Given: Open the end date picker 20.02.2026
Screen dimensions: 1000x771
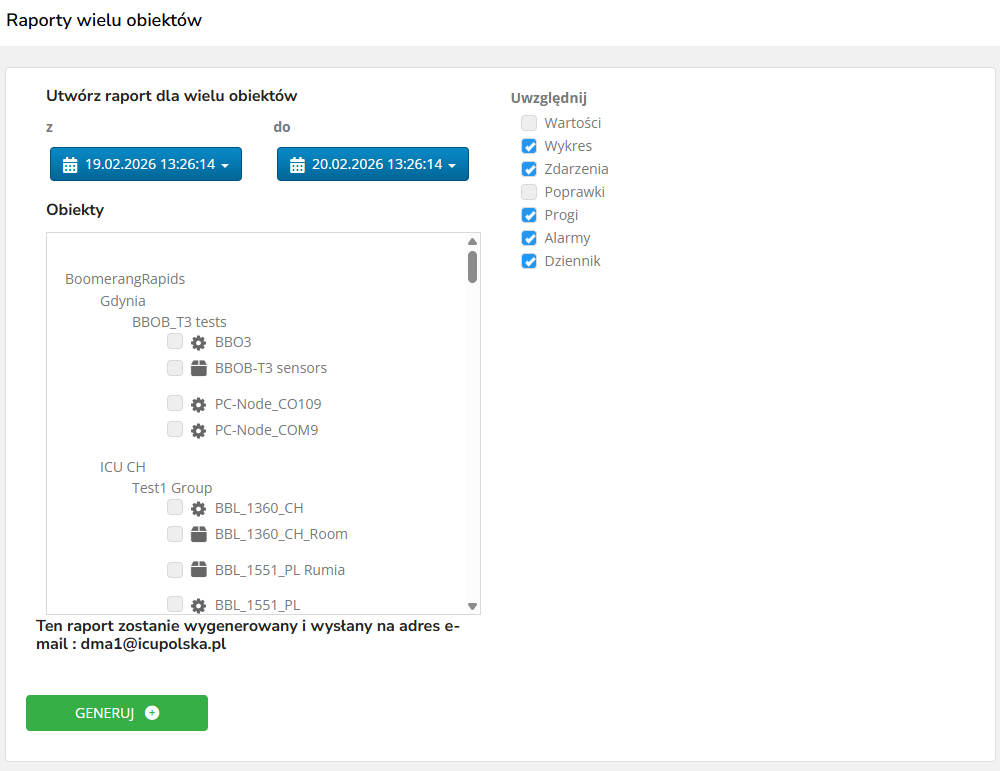Looking at the screenshot, I should click(x=373, y=164).
